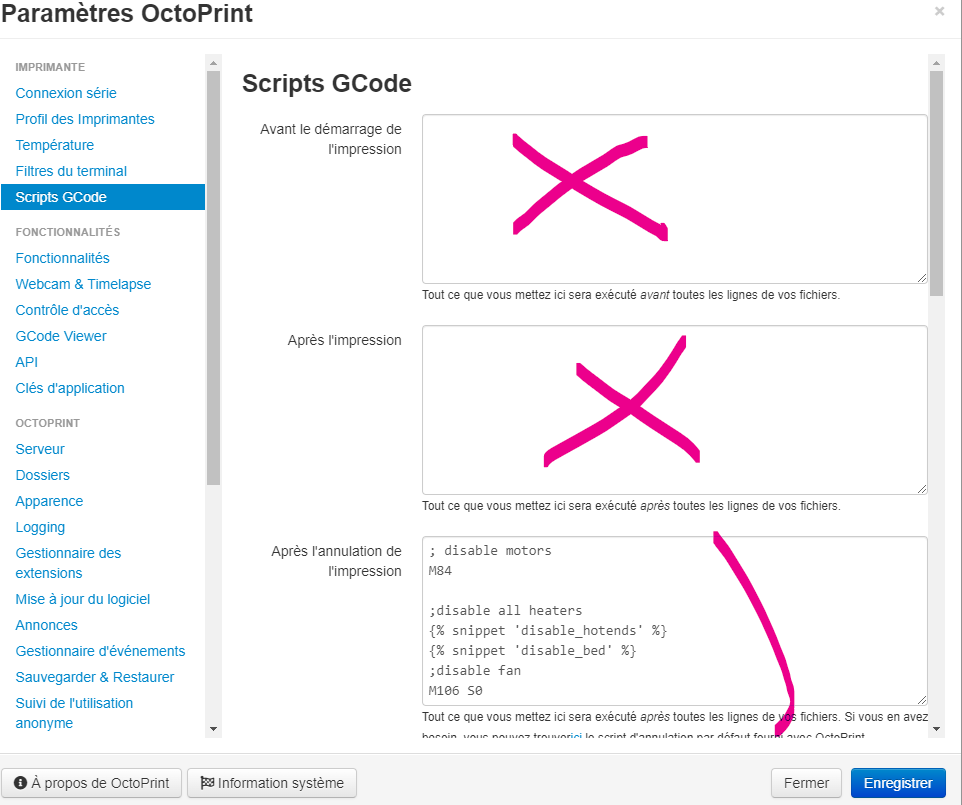Open Clés d'application section

[x=70, y=388]
